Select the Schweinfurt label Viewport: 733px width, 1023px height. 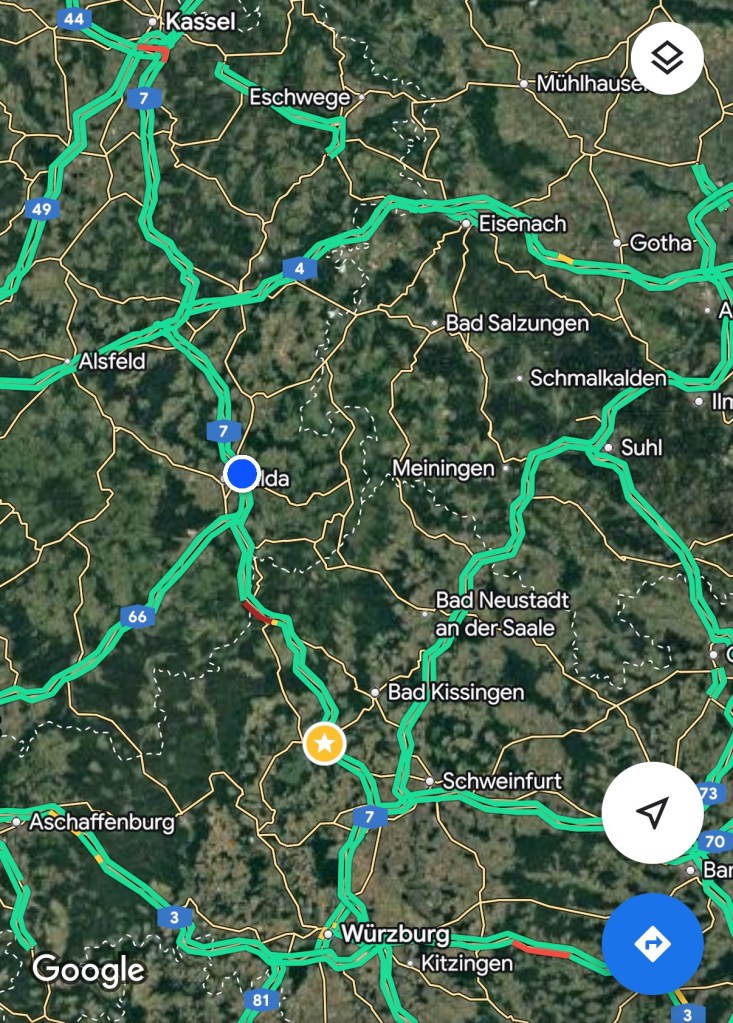[502, 781]
